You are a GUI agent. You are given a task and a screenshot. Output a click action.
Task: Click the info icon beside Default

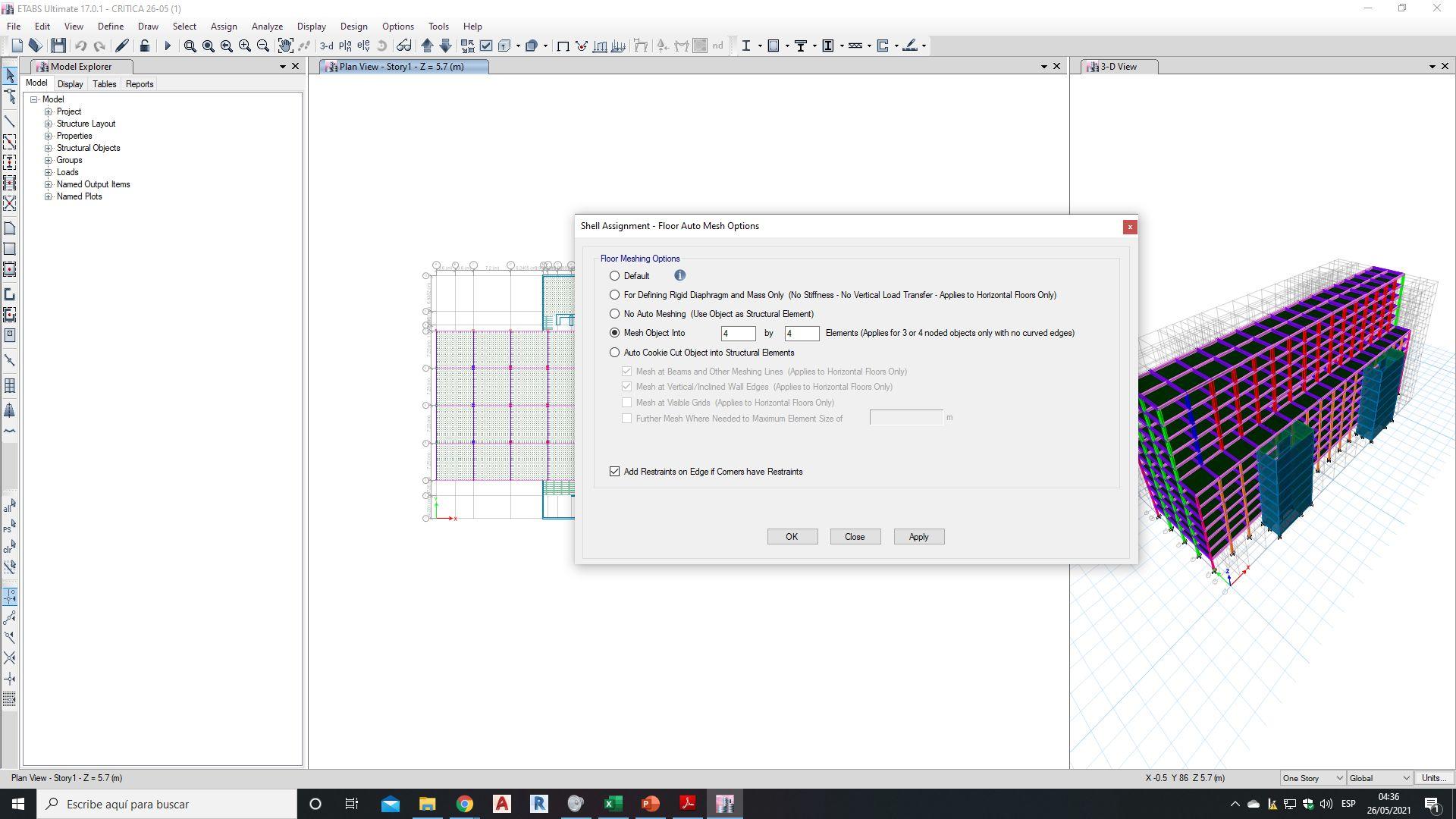point(679,276)
